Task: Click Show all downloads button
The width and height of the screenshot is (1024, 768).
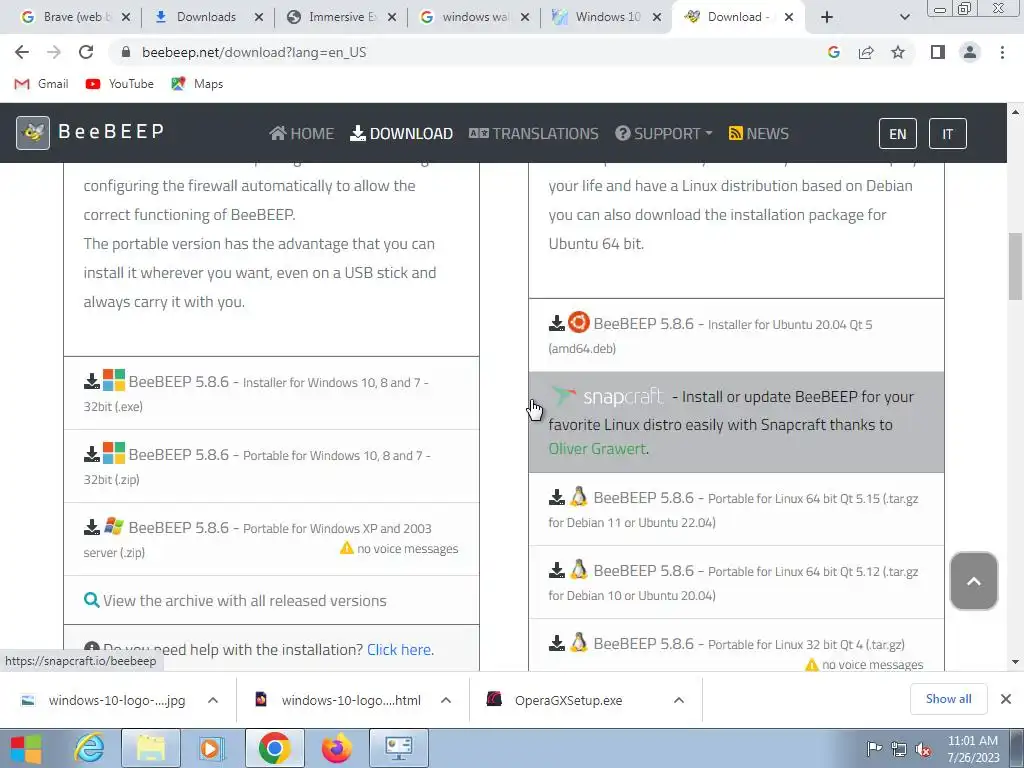Action: 948,699
